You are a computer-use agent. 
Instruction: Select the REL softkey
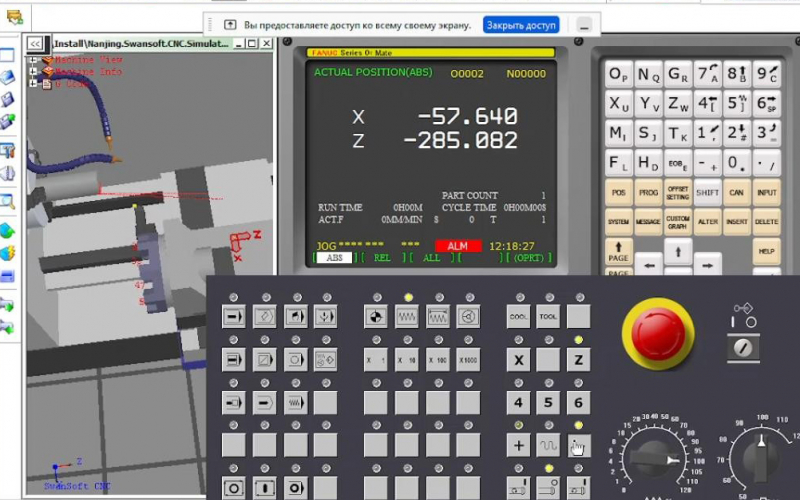(382, 258)
